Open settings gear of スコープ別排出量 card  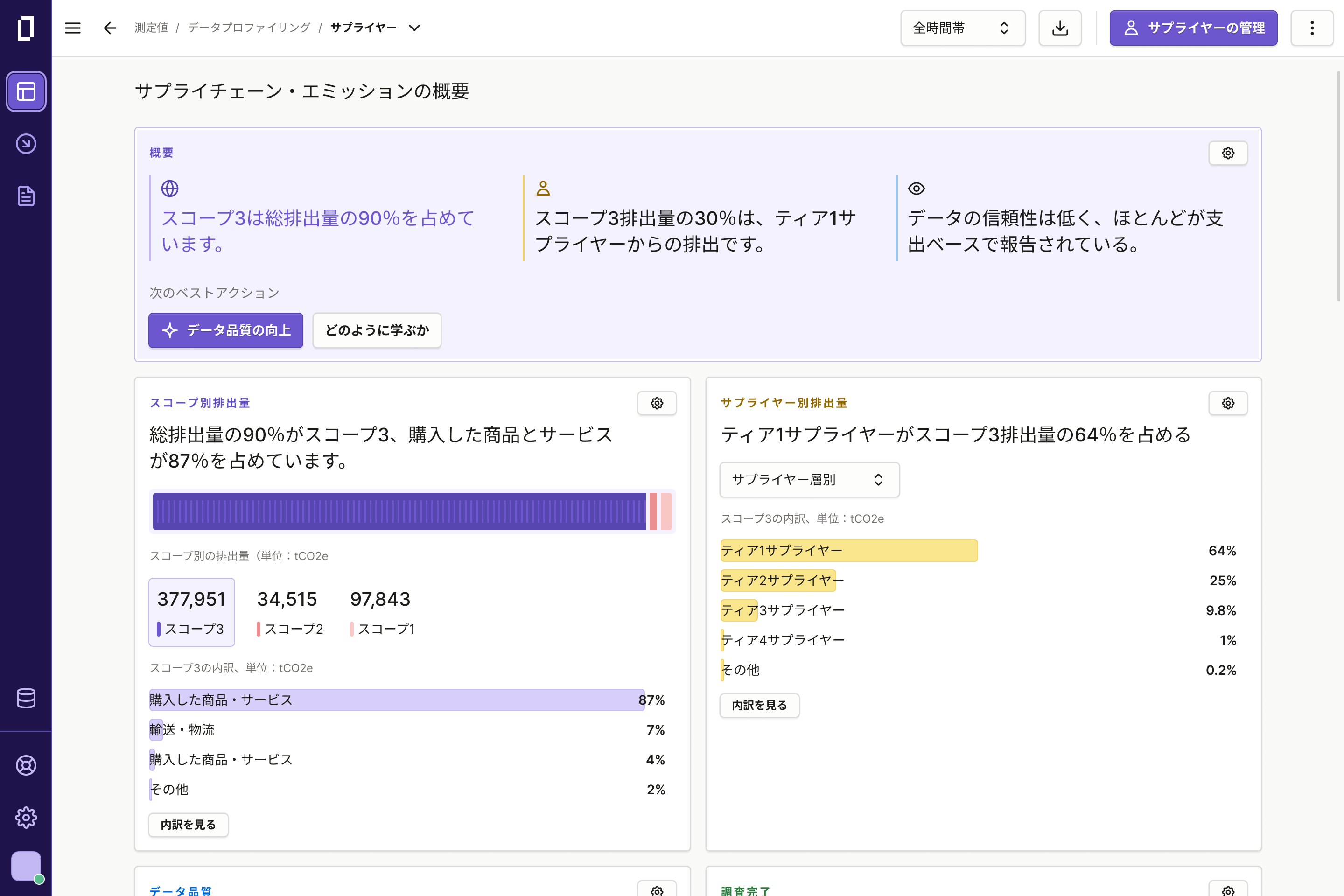(x=657, y=403)
